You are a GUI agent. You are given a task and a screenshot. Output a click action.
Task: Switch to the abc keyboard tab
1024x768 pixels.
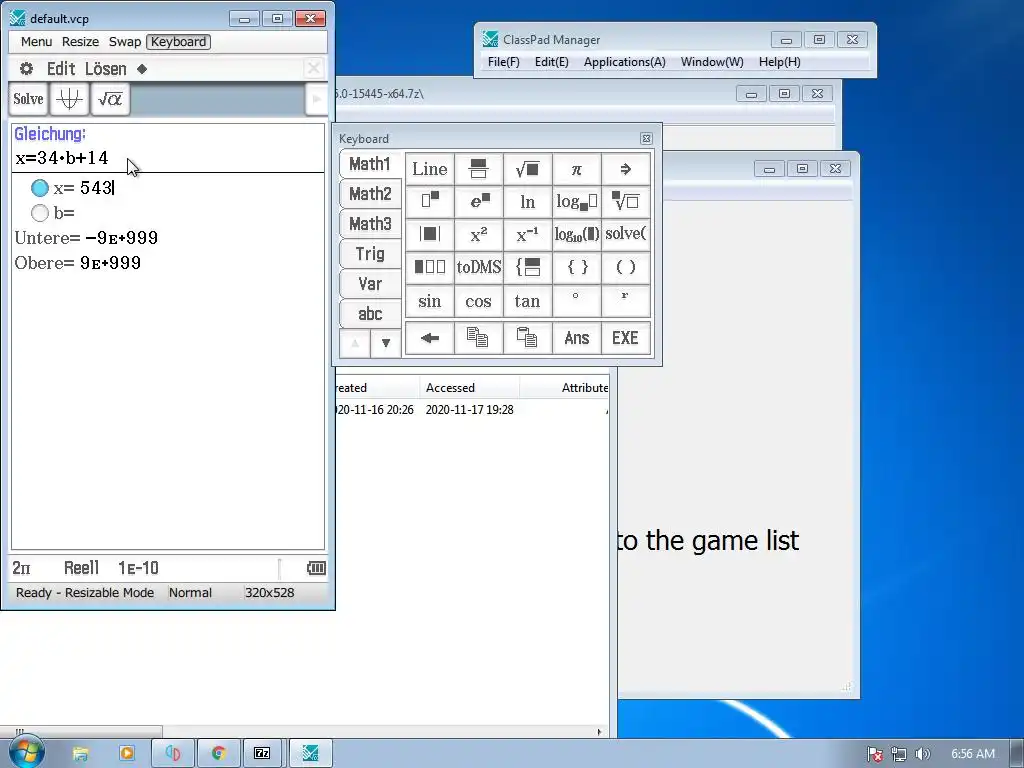tap(370, 314)
